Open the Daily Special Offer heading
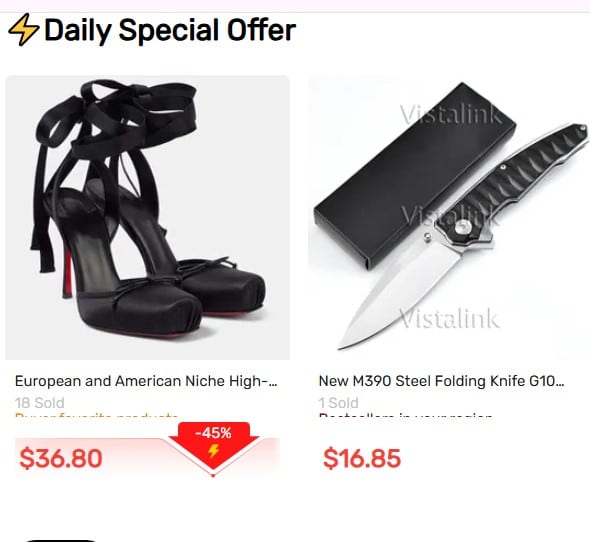This screenshot has width=590, height=542. [x=170, y=30]
